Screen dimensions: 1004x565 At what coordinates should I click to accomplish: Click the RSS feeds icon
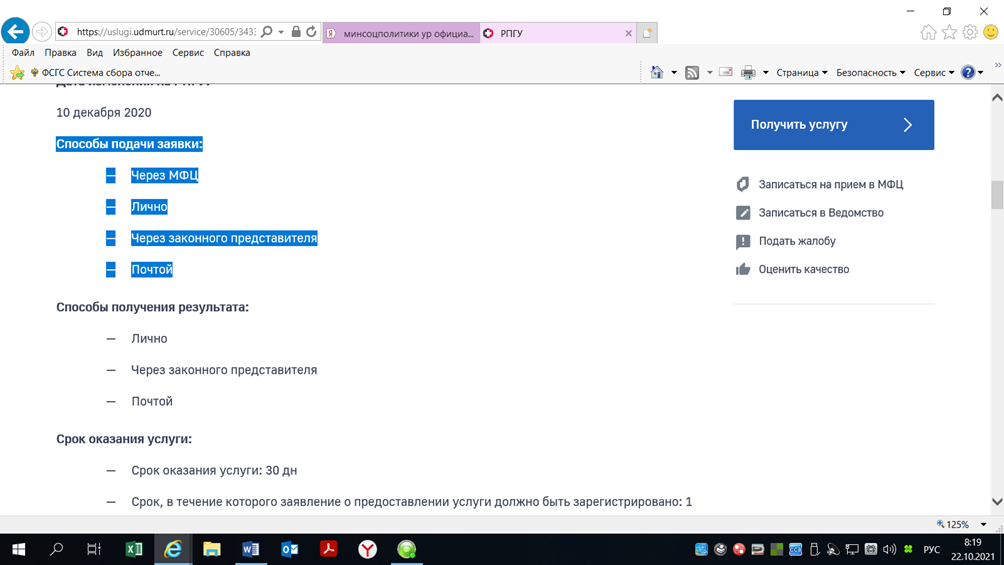[692, 73]
